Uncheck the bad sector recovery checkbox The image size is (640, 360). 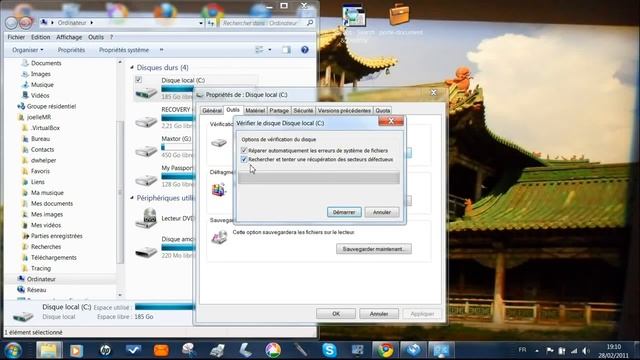click(244, 160)
